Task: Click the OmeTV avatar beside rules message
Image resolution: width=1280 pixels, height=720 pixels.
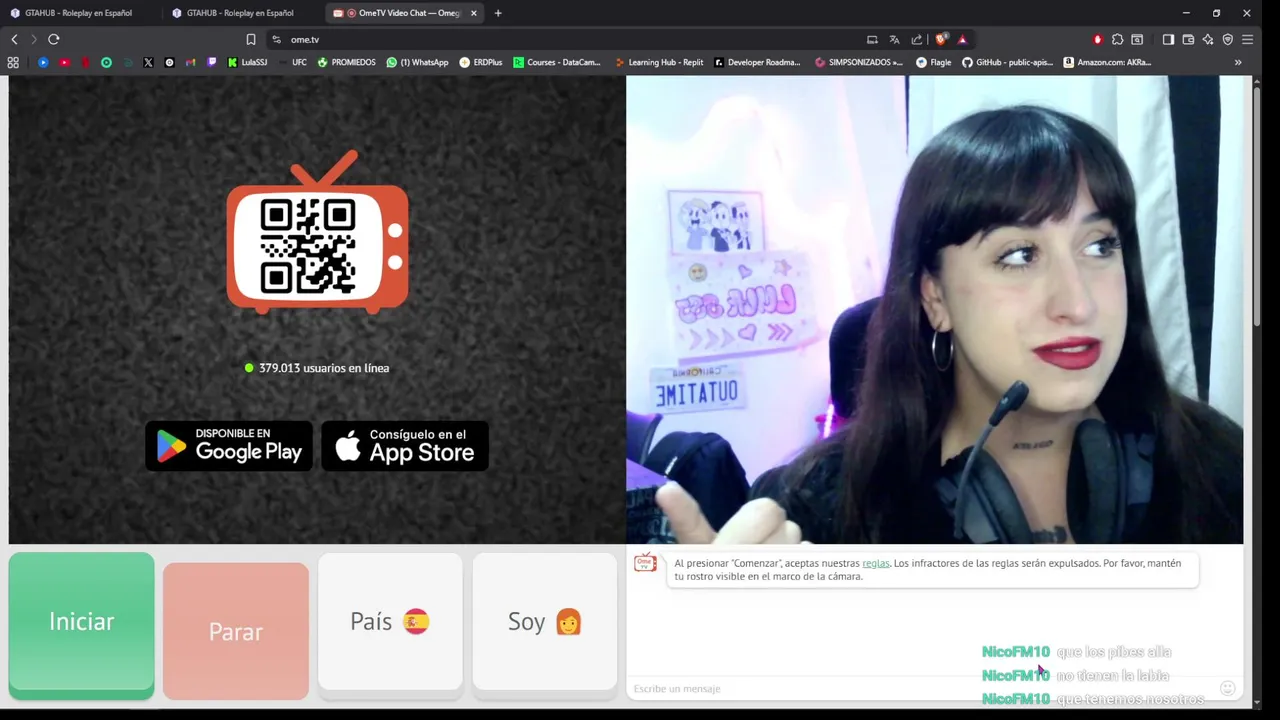Action: point(645,564)
